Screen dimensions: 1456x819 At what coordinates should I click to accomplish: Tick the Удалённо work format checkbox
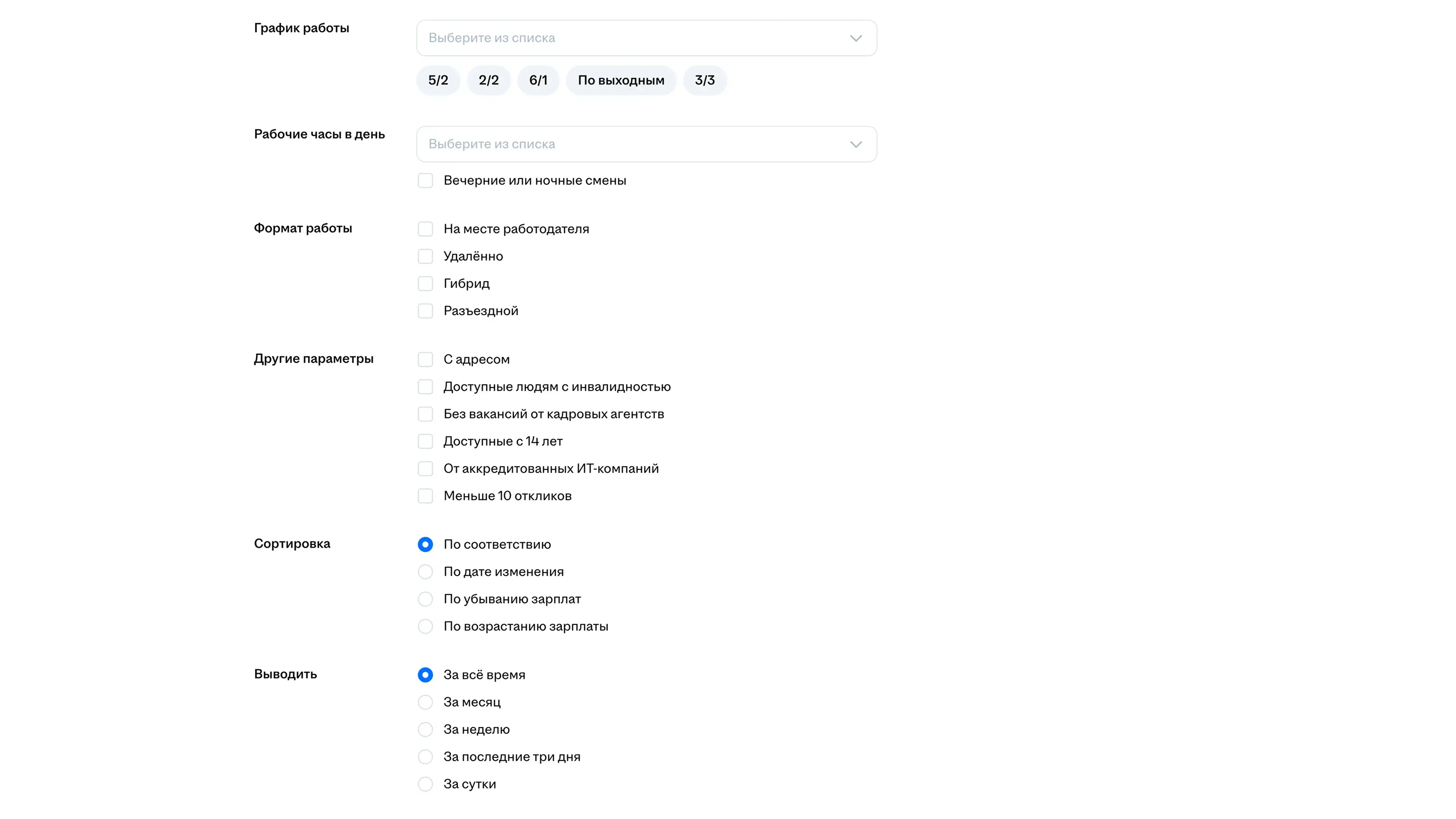tap(425, 257)
